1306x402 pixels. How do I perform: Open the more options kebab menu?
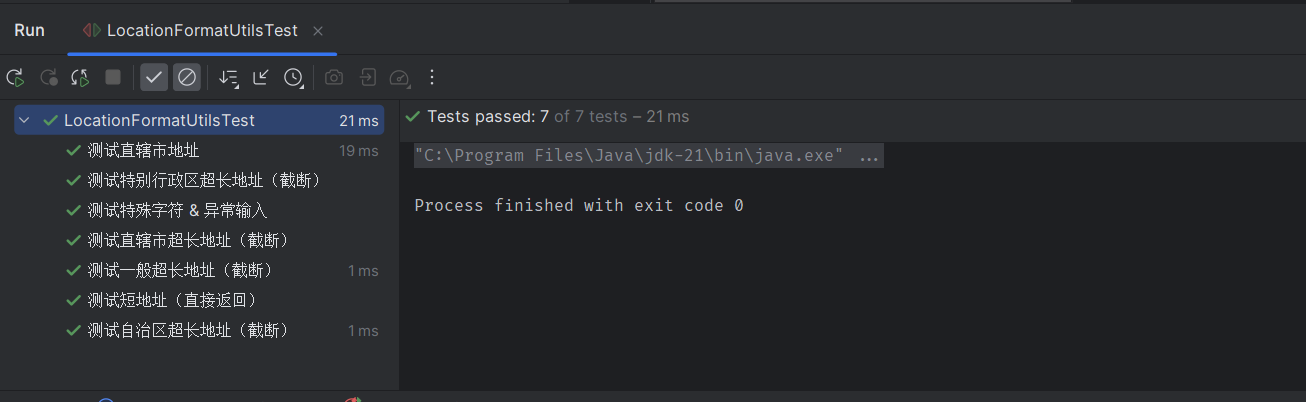click(432, 77)
